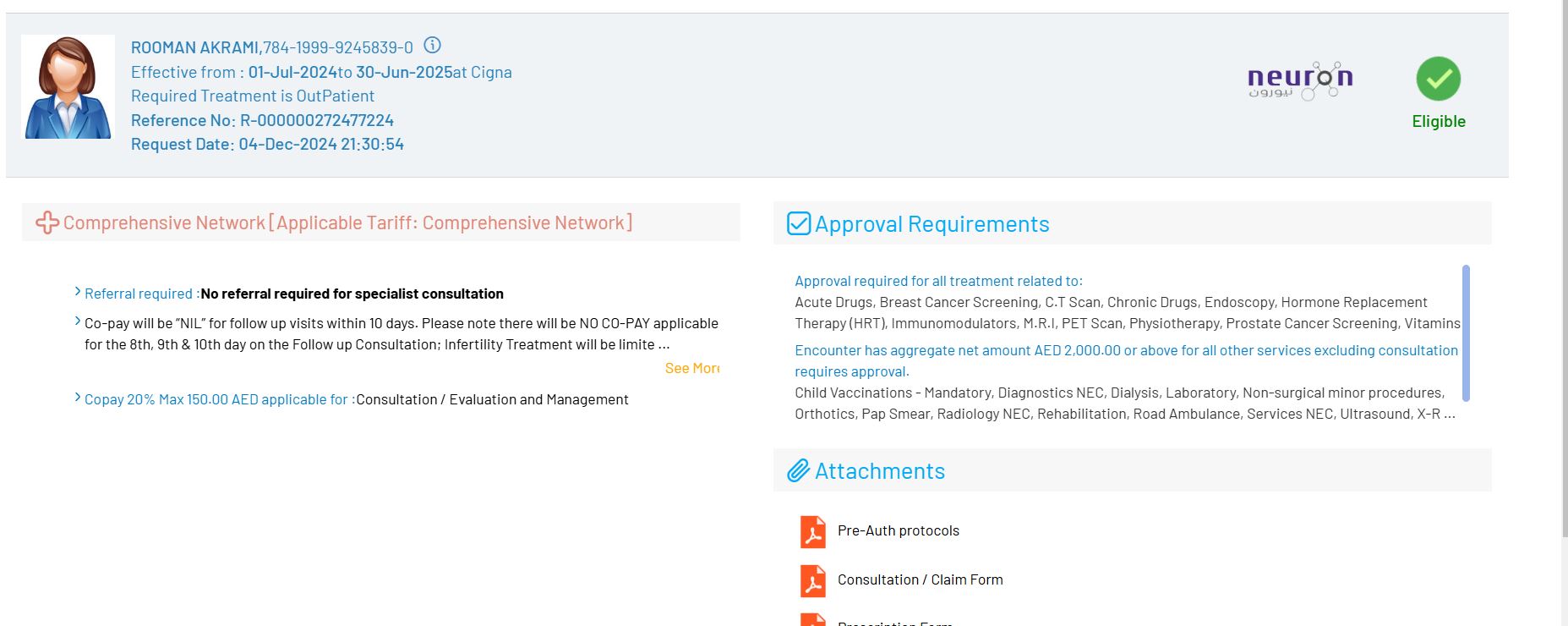Click the Approval Requirements panel scrollbar
Image resolution: width=1568 pixels, height=626 pixels.
tap(1466, 332)
